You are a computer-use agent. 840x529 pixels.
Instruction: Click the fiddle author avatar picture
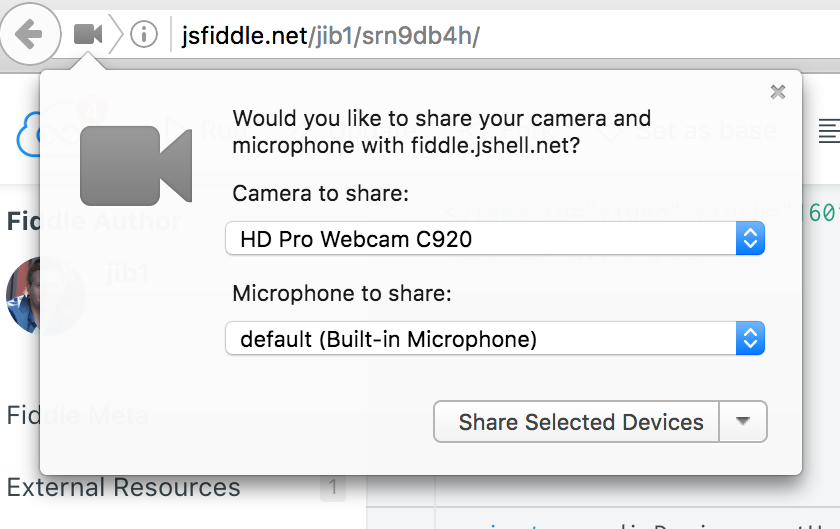tap(22, 295)
